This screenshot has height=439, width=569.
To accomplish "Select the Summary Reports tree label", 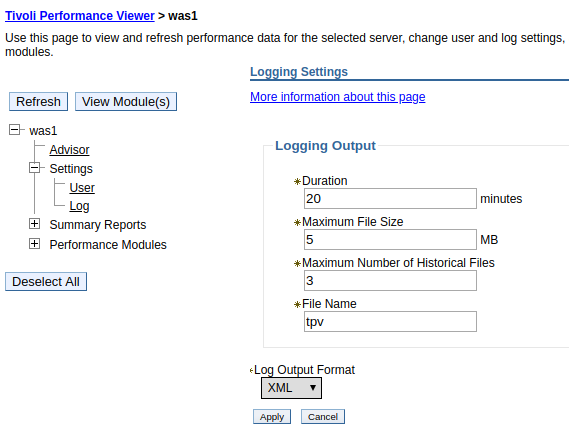I will 98,225.
